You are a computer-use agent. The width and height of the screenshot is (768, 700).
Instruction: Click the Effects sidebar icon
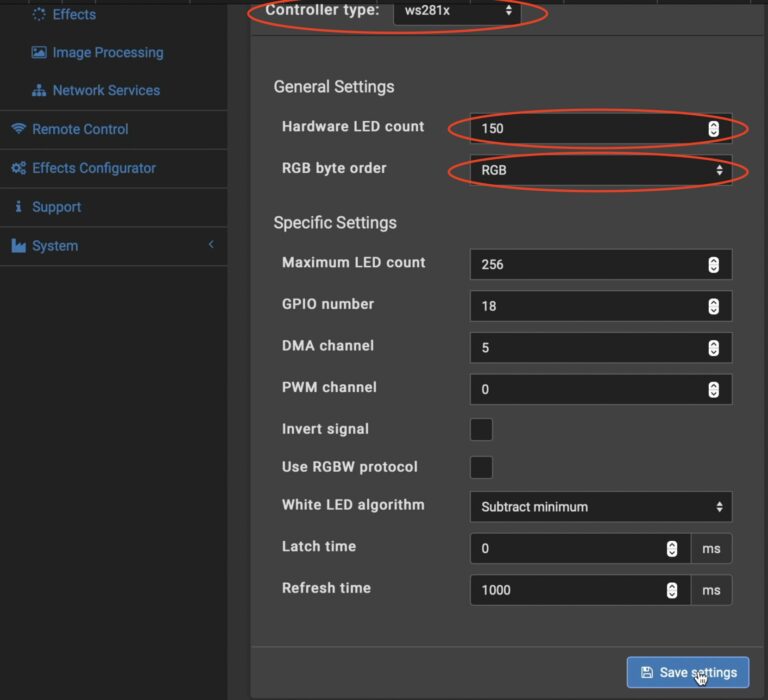(39, 14)
